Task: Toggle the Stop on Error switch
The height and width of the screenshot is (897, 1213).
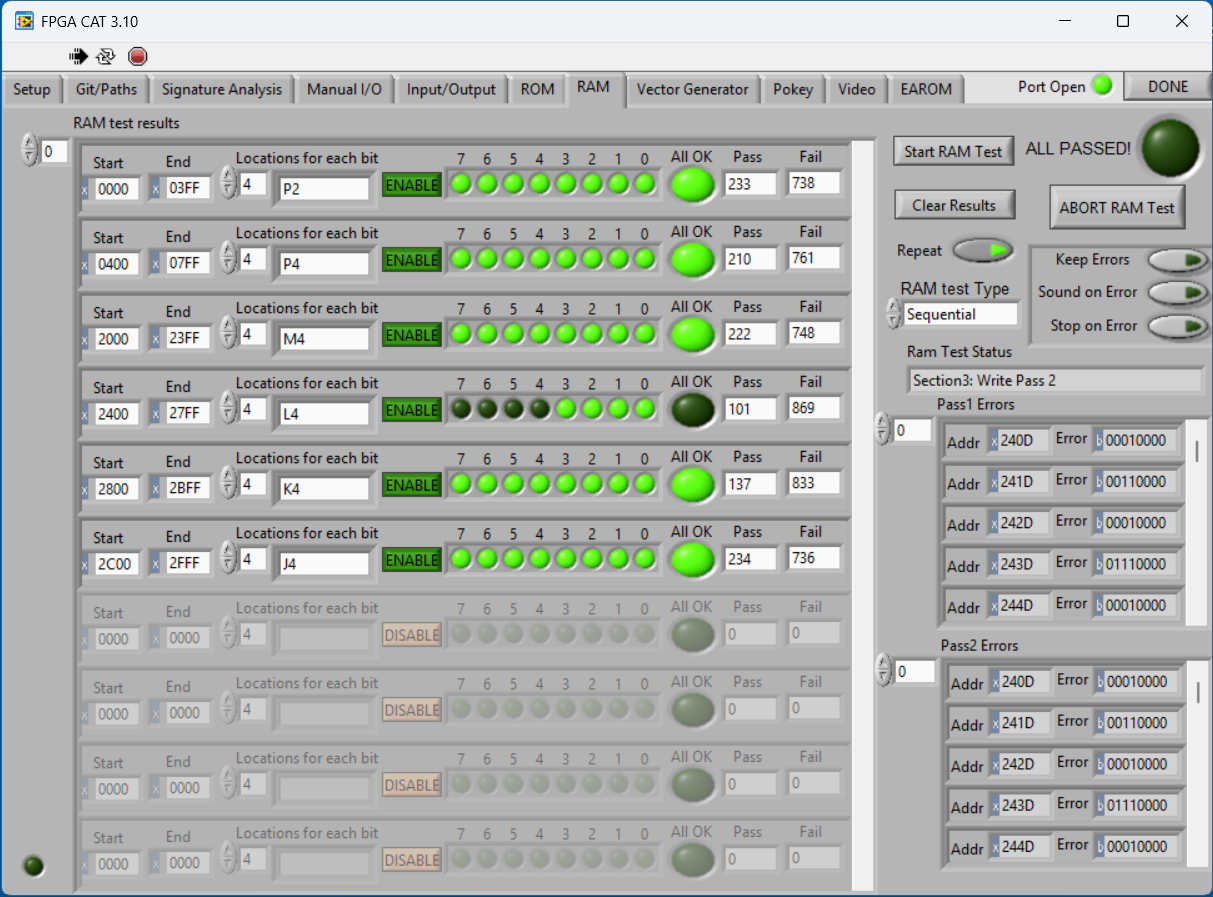Action: coord(1176,326)
